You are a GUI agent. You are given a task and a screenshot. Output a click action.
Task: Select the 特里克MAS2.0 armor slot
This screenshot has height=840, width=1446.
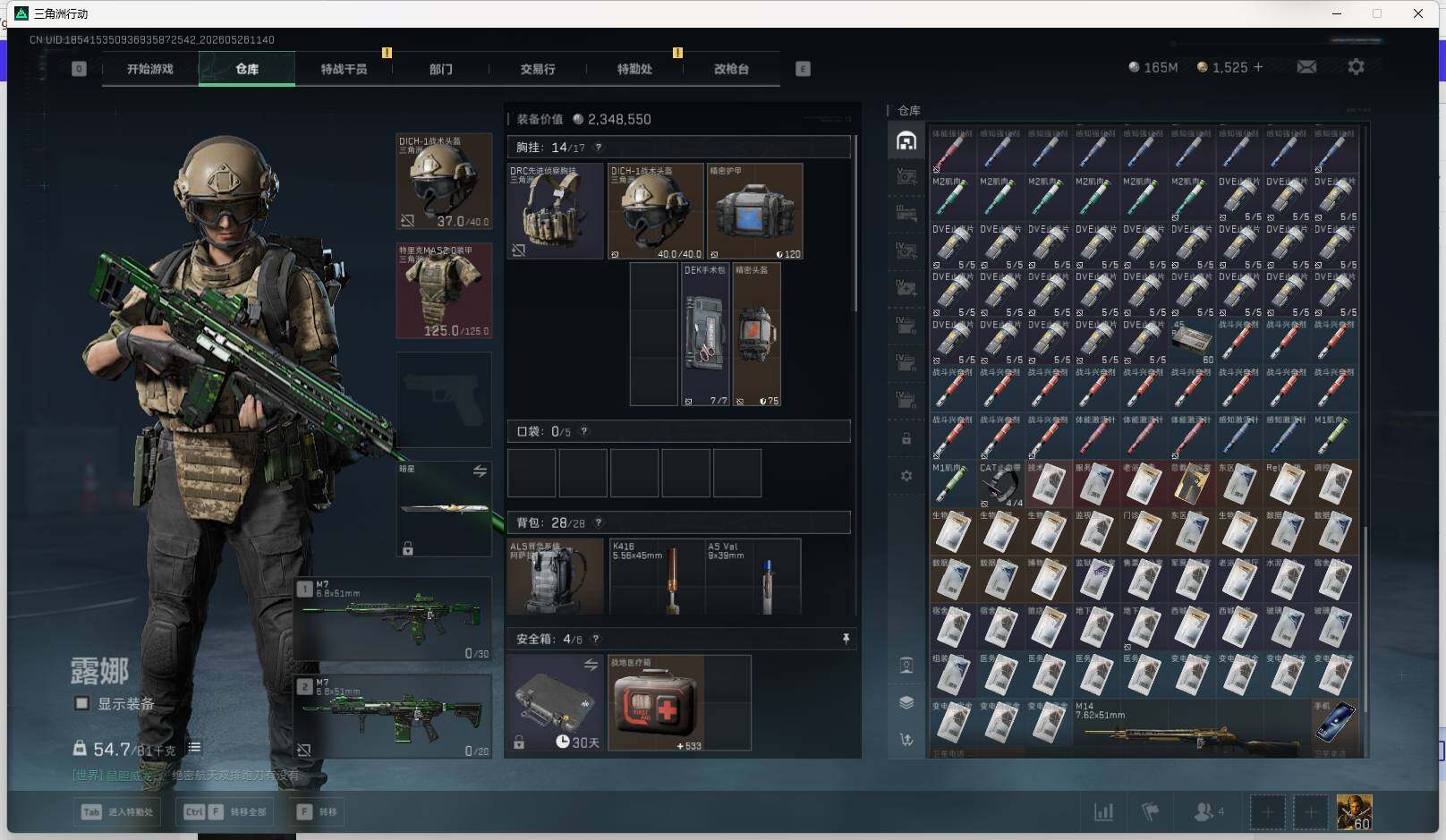pyautogui.click(x=444, y=291)
